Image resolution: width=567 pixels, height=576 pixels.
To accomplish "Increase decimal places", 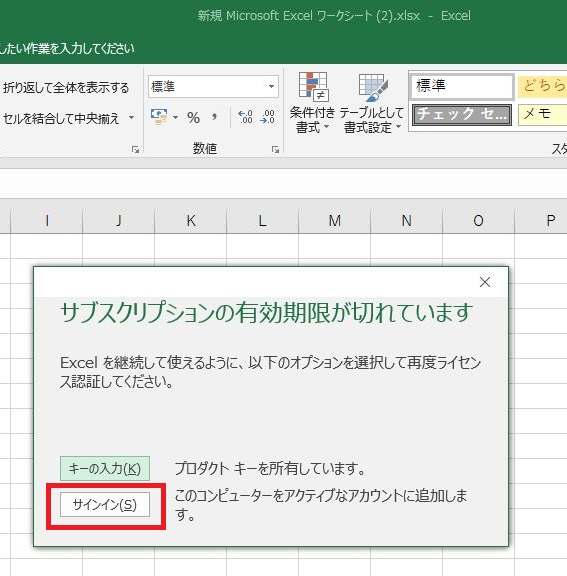I will (x=245, y=117).
